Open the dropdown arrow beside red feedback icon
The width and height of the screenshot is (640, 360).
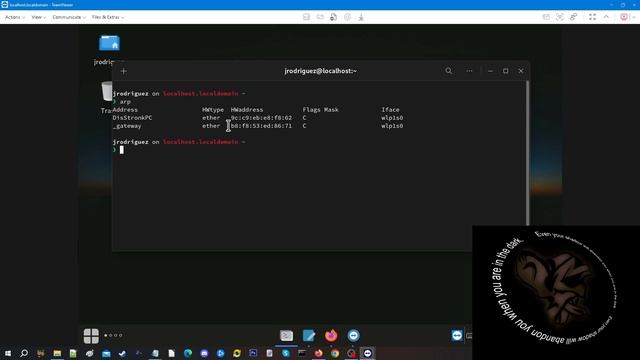pos(634,17)
